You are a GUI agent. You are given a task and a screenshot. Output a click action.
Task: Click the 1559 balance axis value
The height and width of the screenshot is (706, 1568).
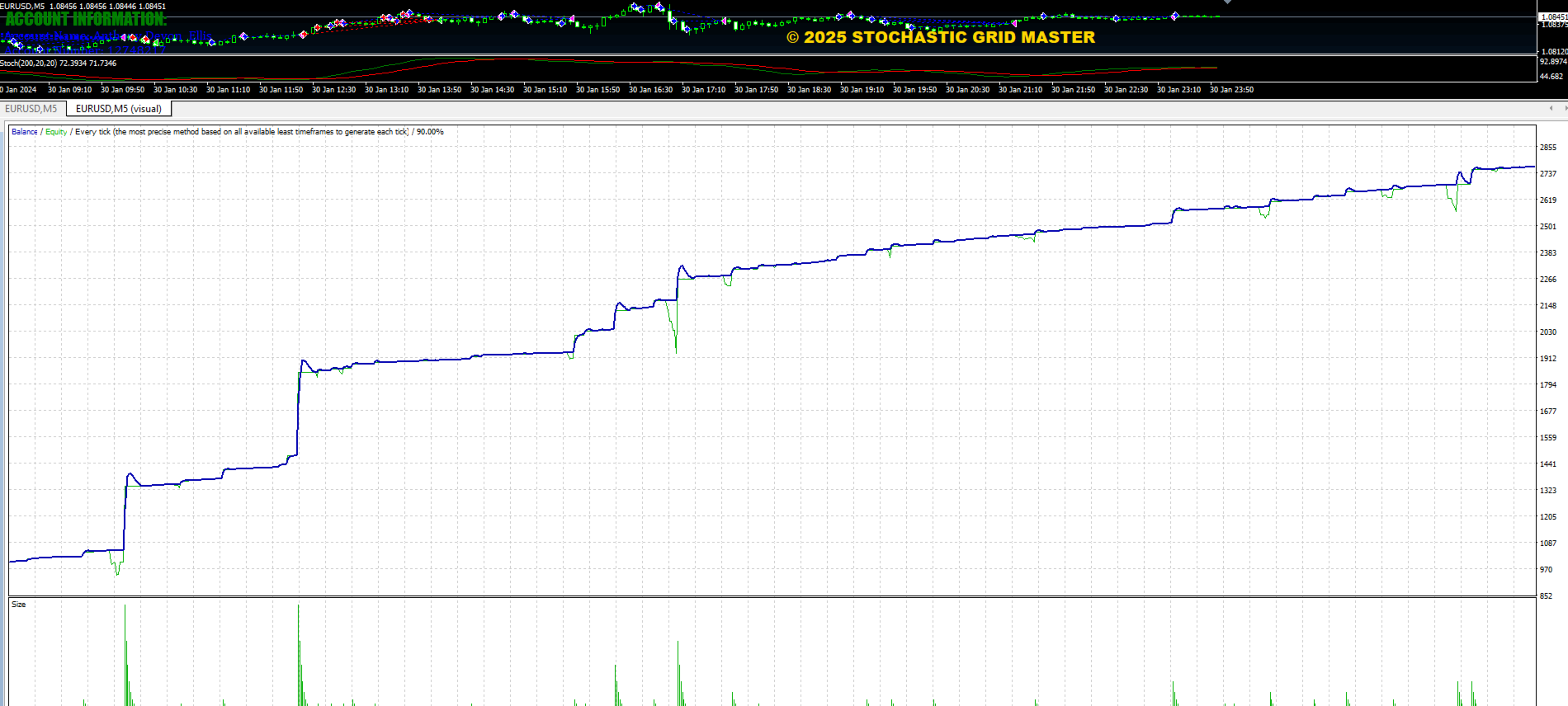[1548, 438]
